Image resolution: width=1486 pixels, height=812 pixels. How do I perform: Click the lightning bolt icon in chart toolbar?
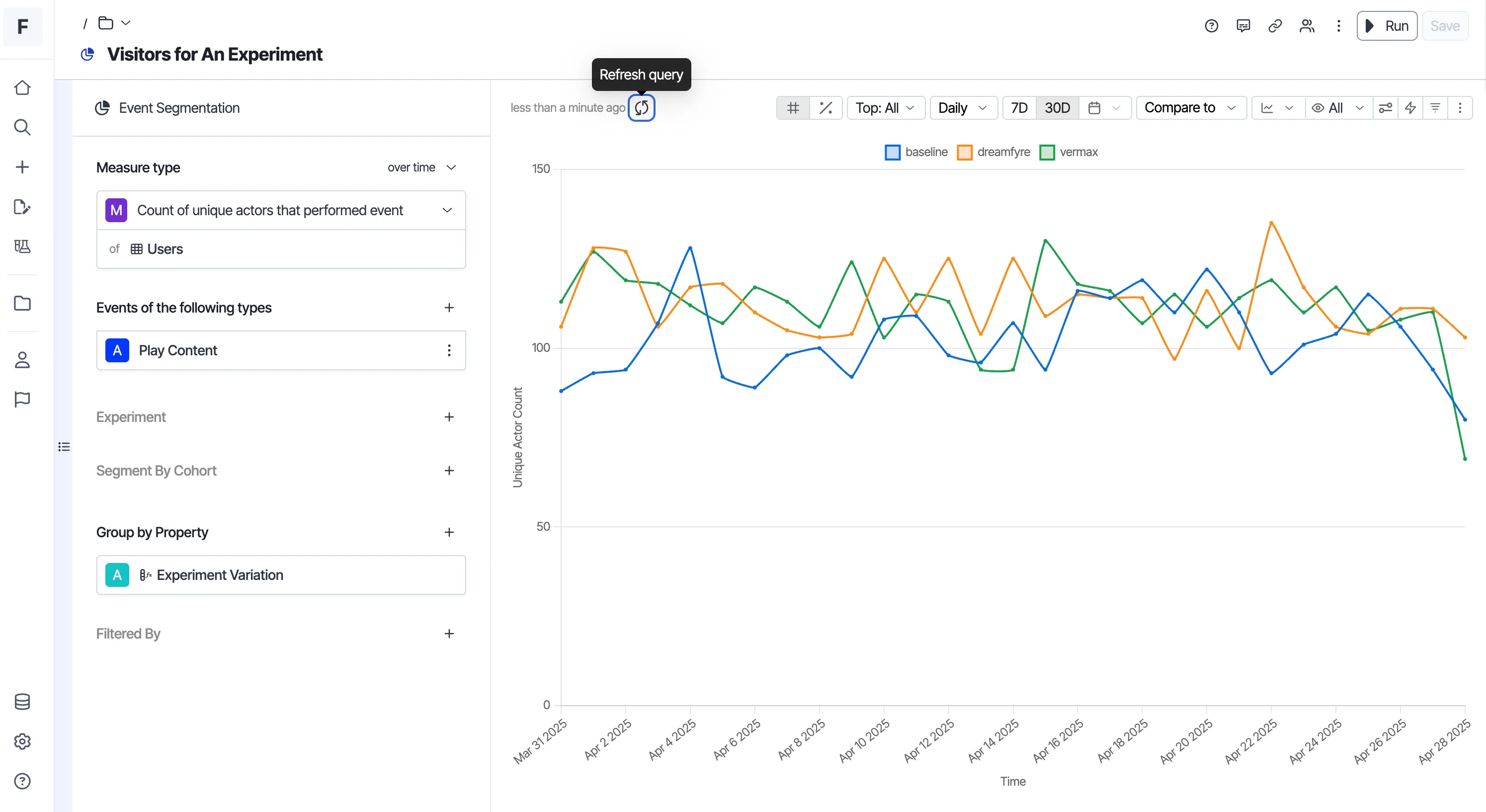1410,108
